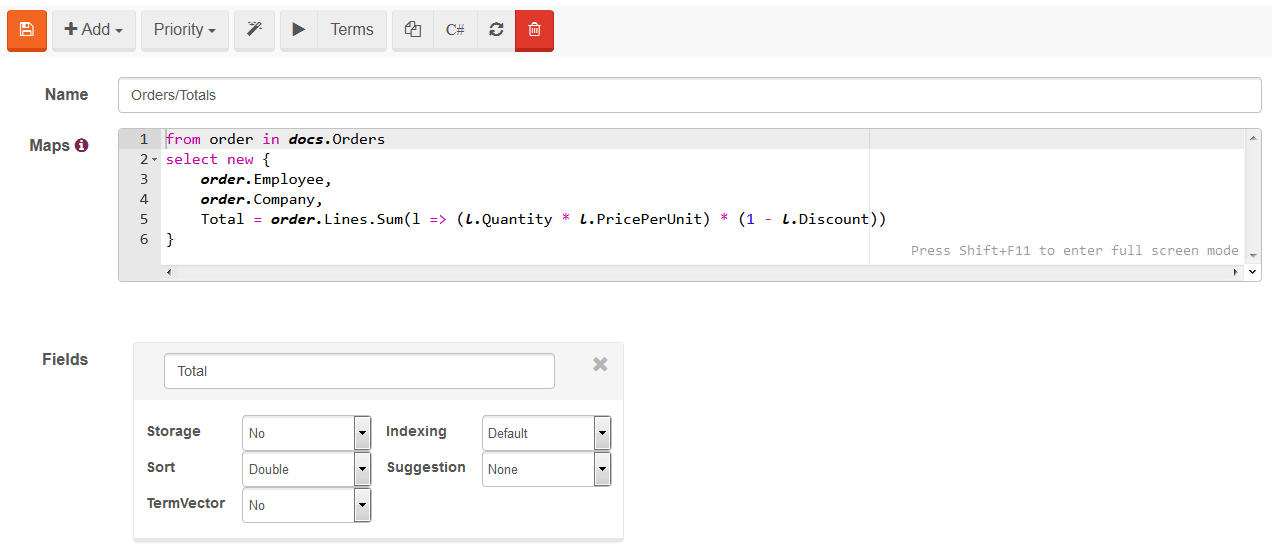Viewport: 1272px width, 552px height.
Task: Delete the index with the red trash icon
Action: coord(534,30)
